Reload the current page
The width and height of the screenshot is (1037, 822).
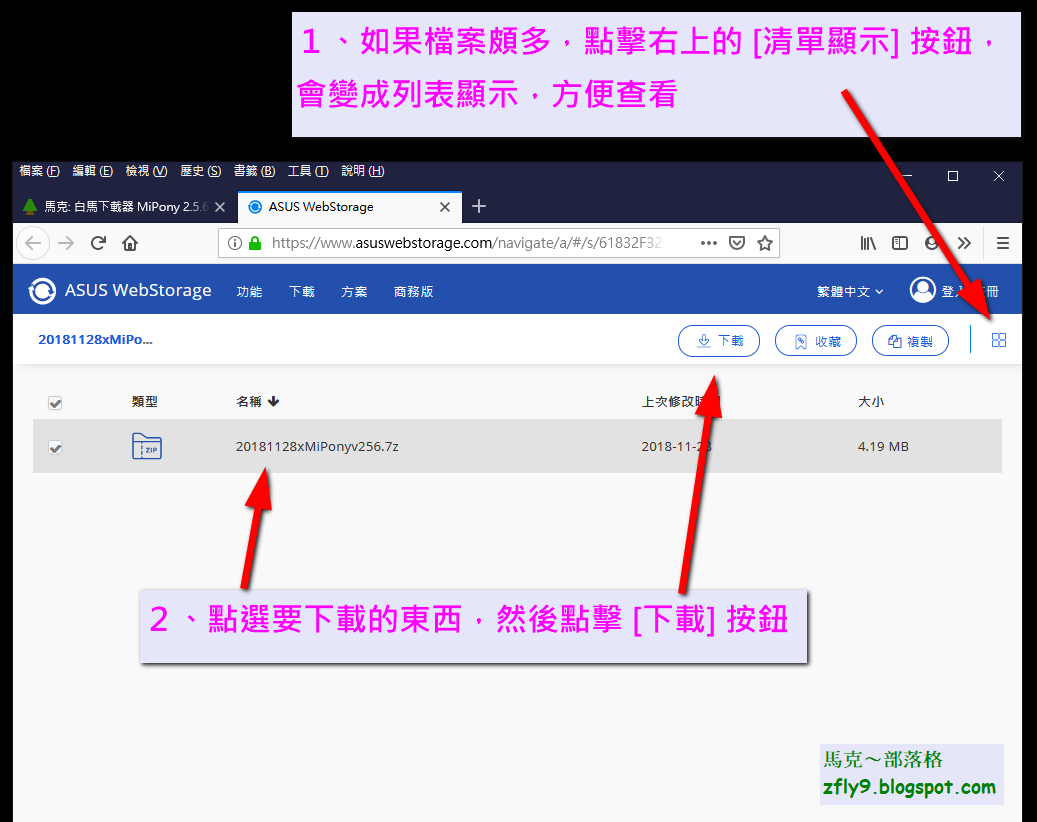pyautogui.click(x=99, y=243)
